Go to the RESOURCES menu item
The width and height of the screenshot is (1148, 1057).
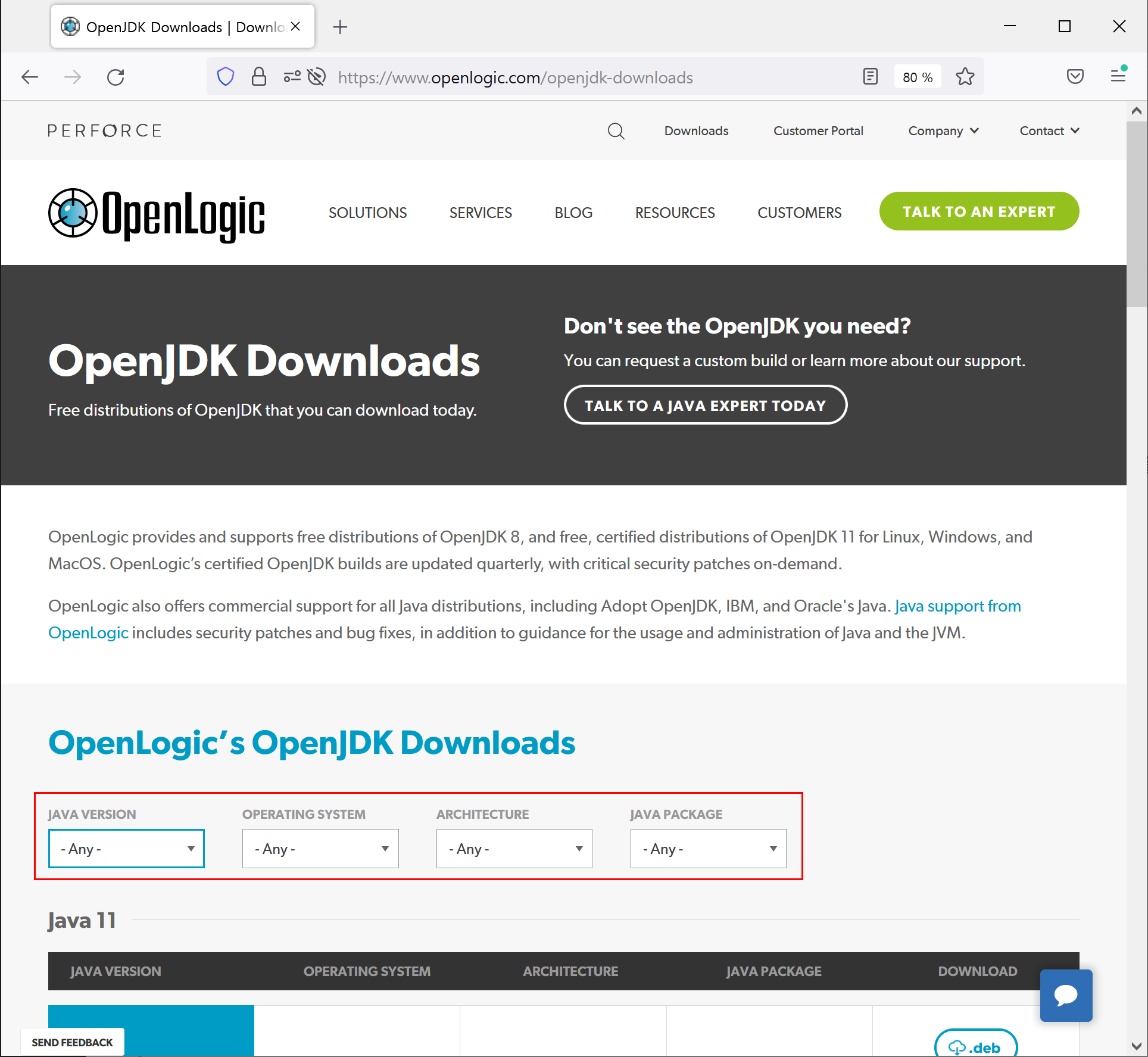click(675, 213)
